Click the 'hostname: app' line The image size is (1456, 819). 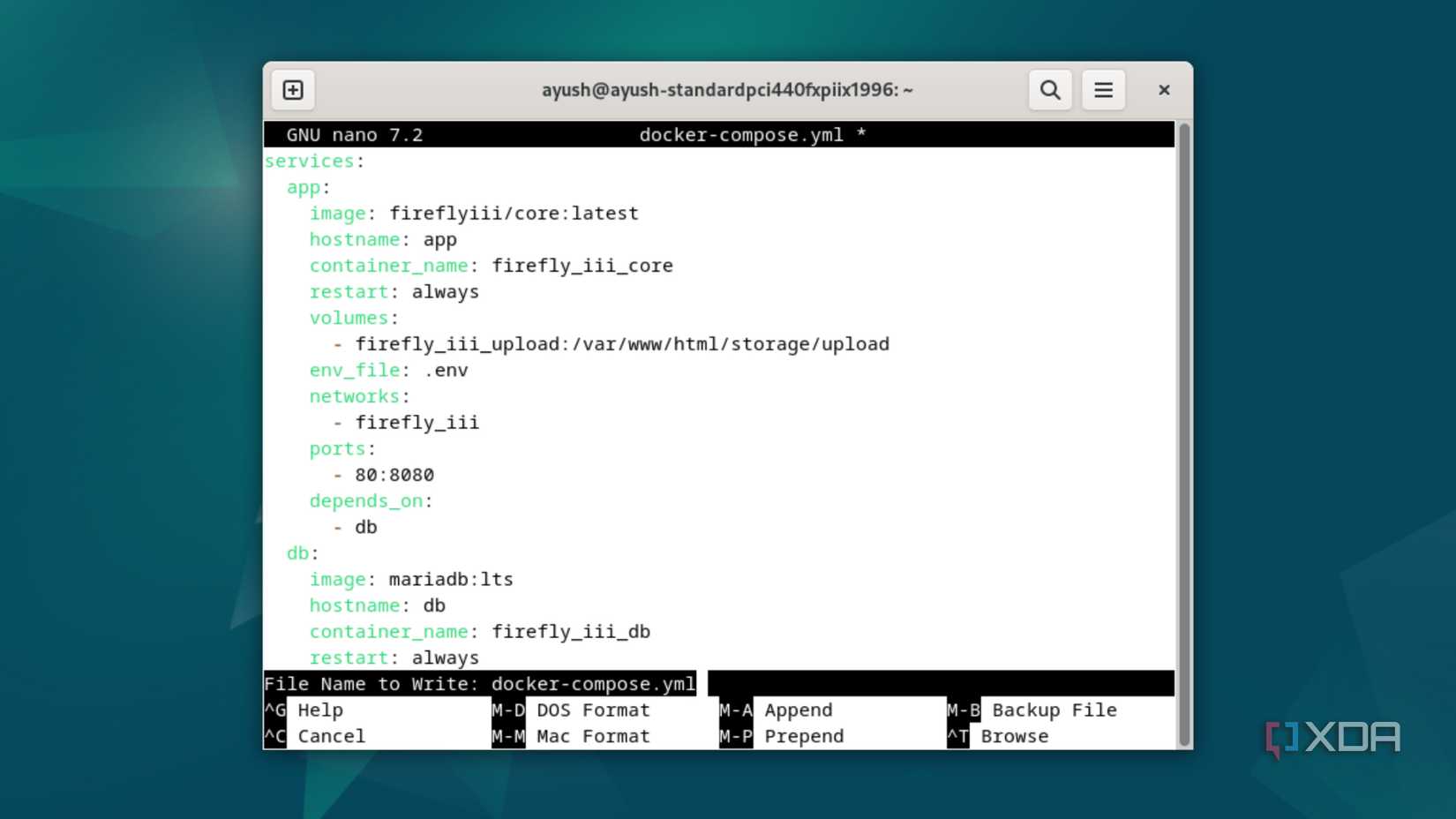pos(383,240)
